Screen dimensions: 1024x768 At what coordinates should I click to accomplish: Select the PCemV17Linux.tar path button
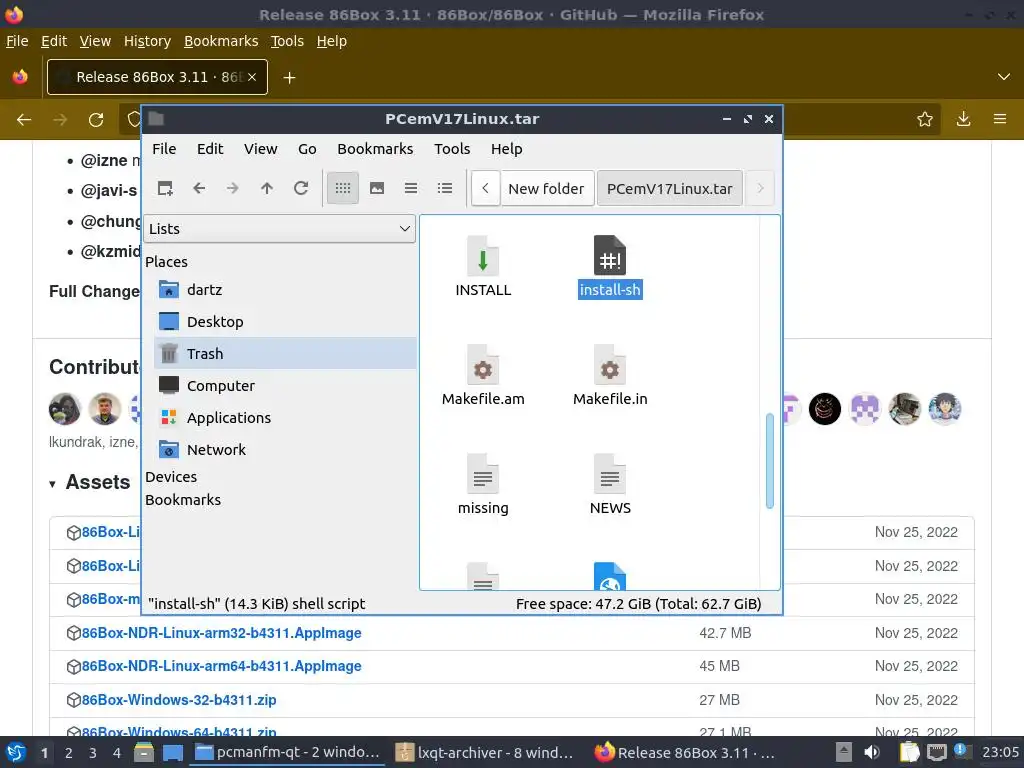669,189
